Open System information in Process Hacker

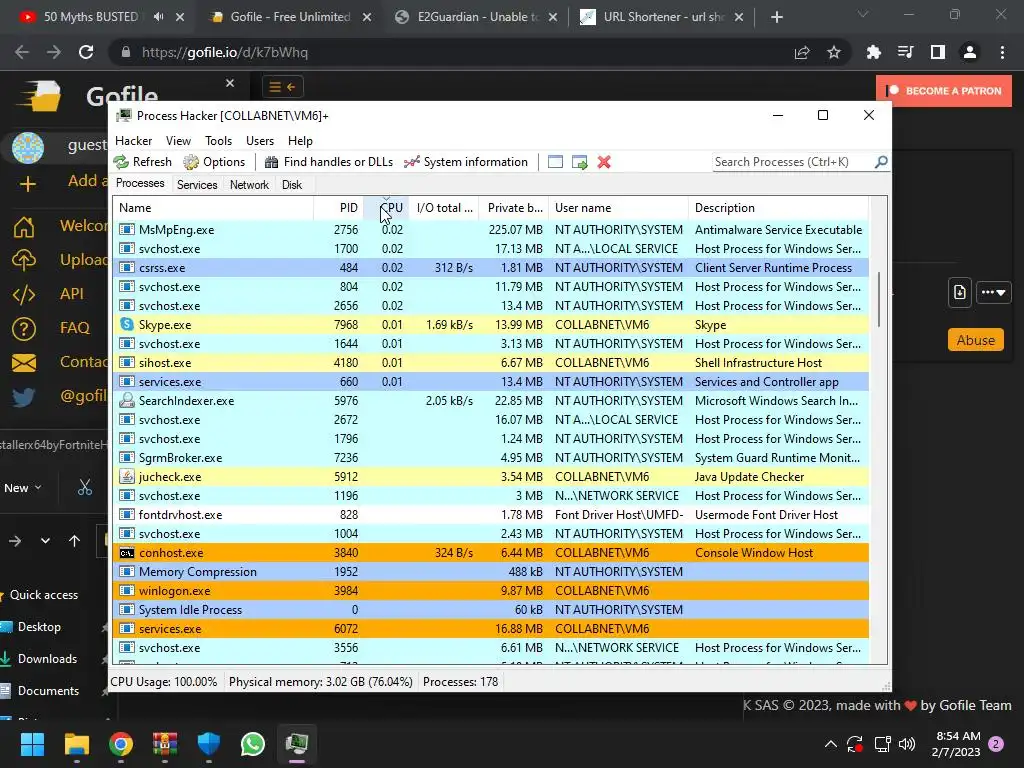(x=466, y=162)
